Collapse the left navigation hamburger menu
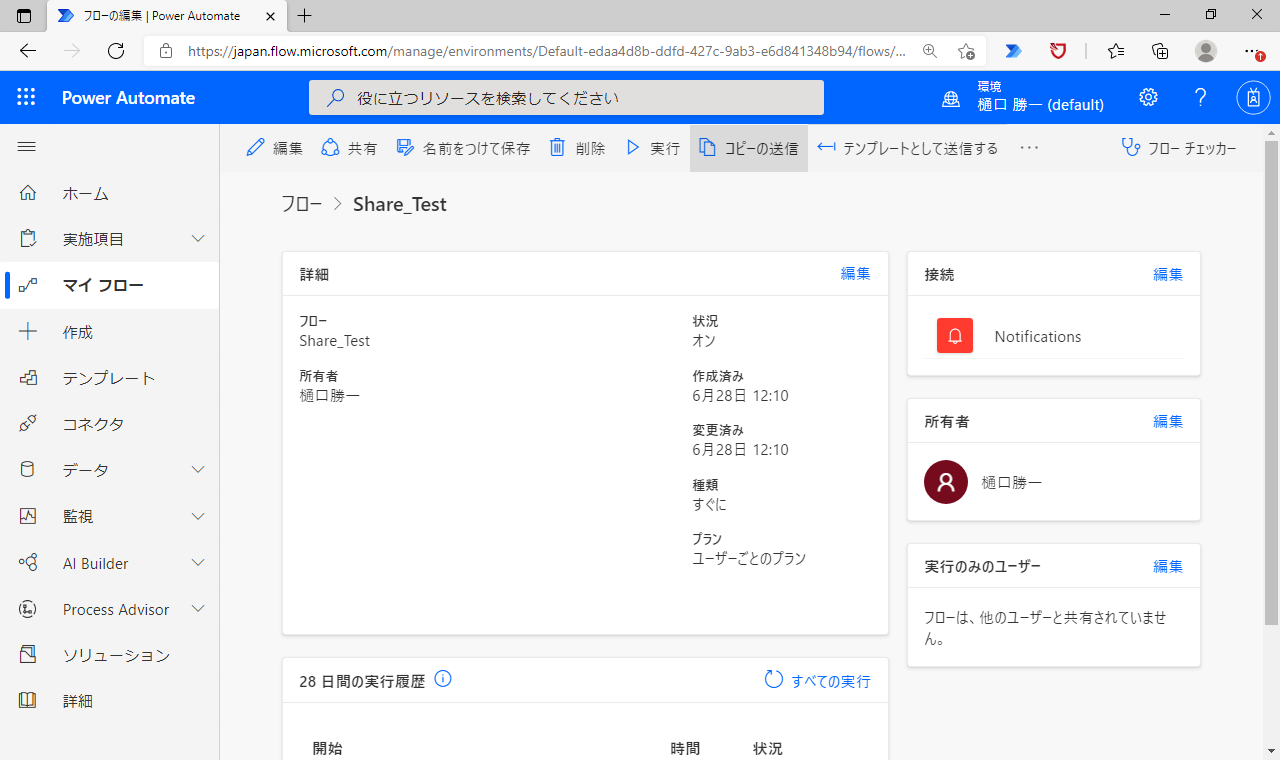The height and width of the screenshot is (760, 1280). (x=27, y=147)
